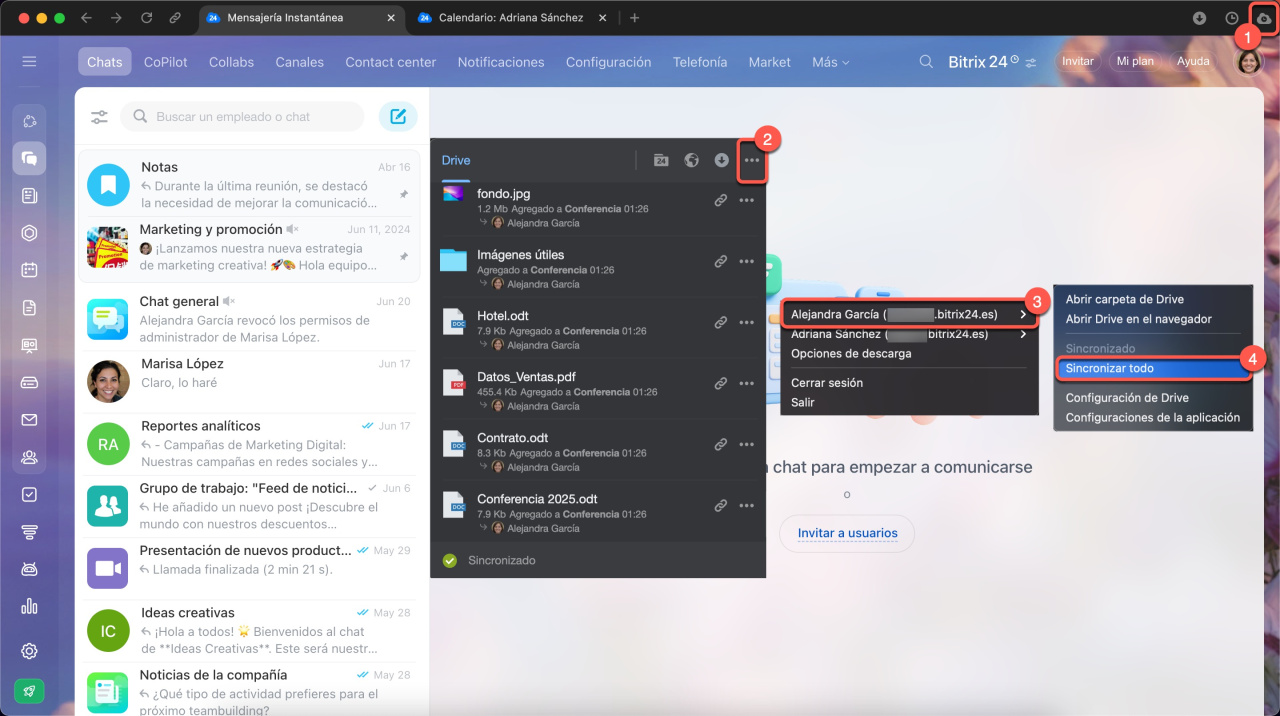The width and height of the screenshot is (1280, 716).
Task: Open the Collabs tab
Action: tap(231, 62)
